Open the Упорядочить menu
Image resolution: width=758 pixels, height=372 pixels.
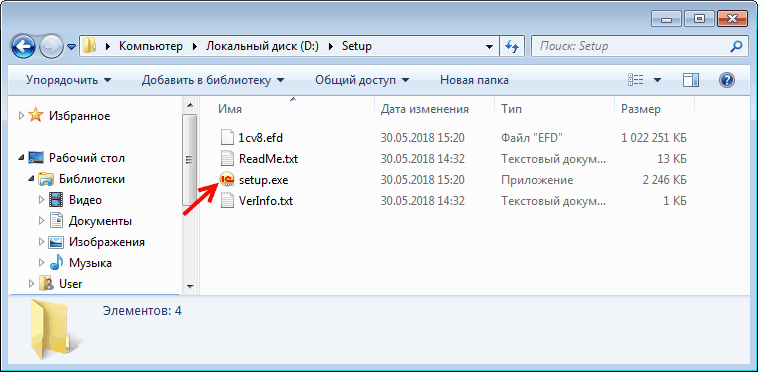tap(68, 80)
